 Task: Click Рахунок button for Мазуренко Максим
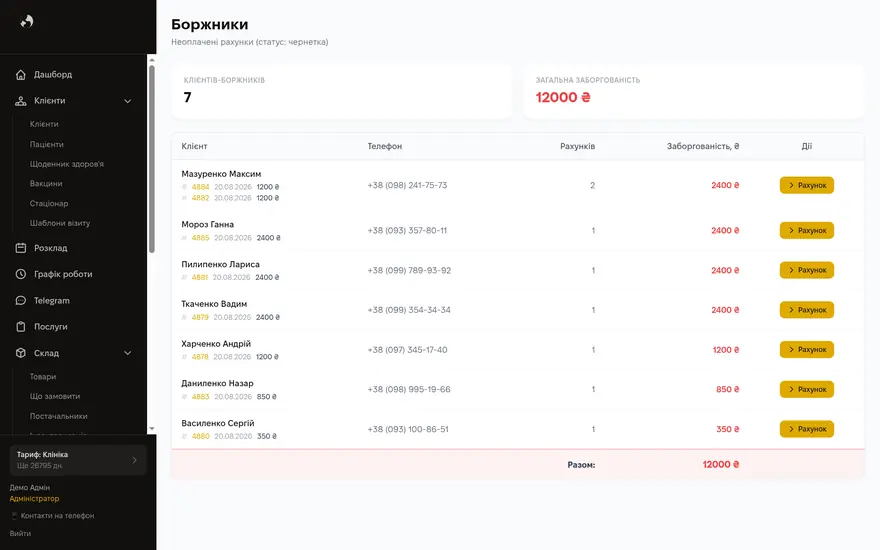click(806, 185)
